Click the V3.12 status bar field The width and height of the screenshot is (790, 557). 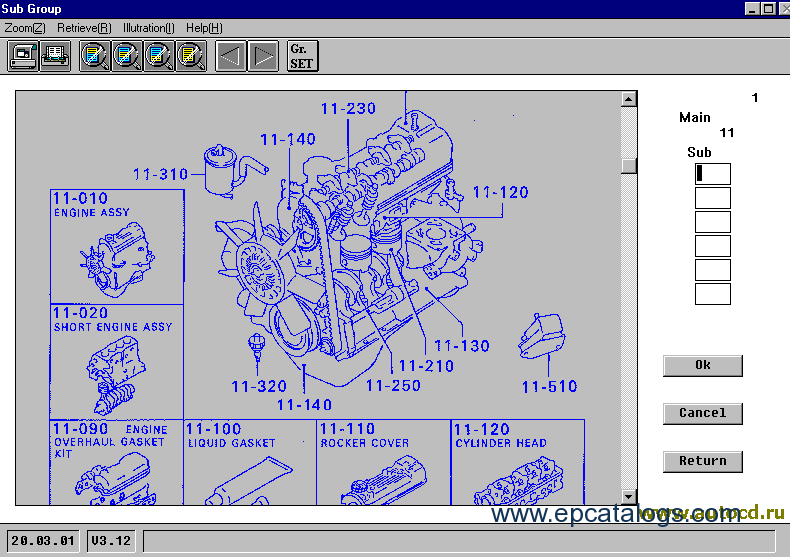[x=111, y=541]
